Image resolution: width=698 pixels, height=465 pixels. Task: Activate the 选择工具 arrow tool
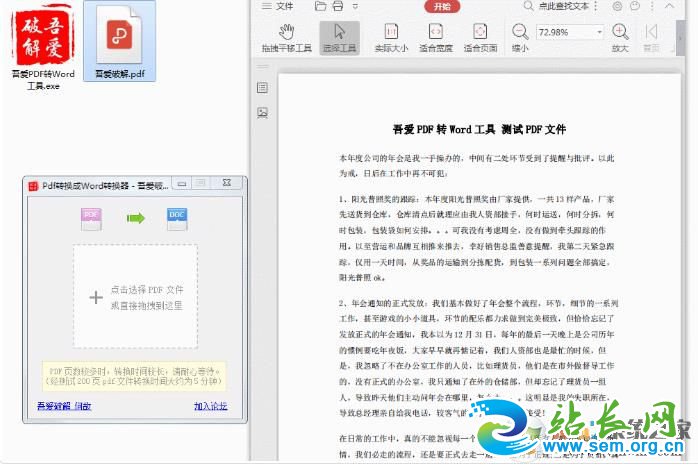coord(340,36)
